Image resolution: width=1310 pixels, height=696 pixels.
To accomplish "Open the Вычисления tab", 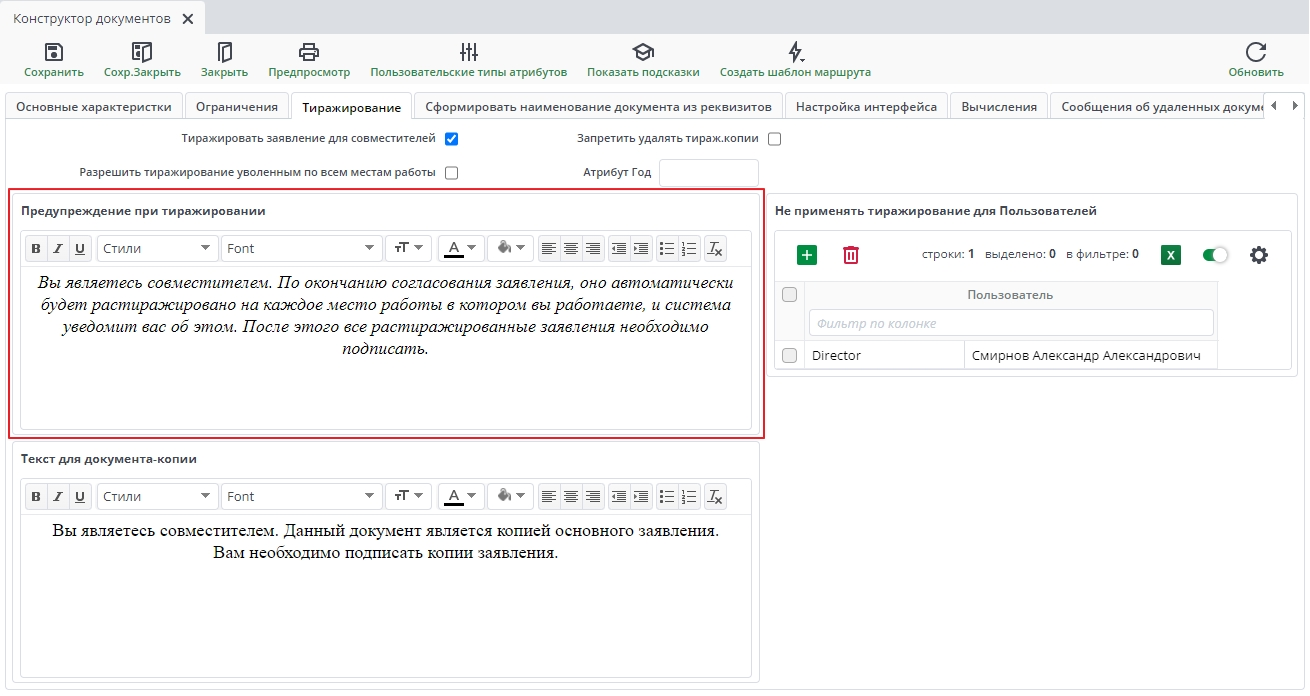I will (x=998, y=107).
